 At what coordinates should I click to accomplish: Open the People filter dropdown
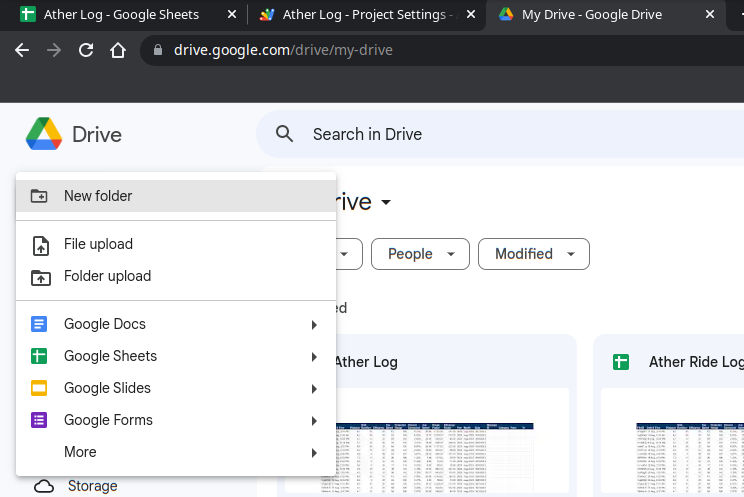pyautogui.click(x=420, y=254)
